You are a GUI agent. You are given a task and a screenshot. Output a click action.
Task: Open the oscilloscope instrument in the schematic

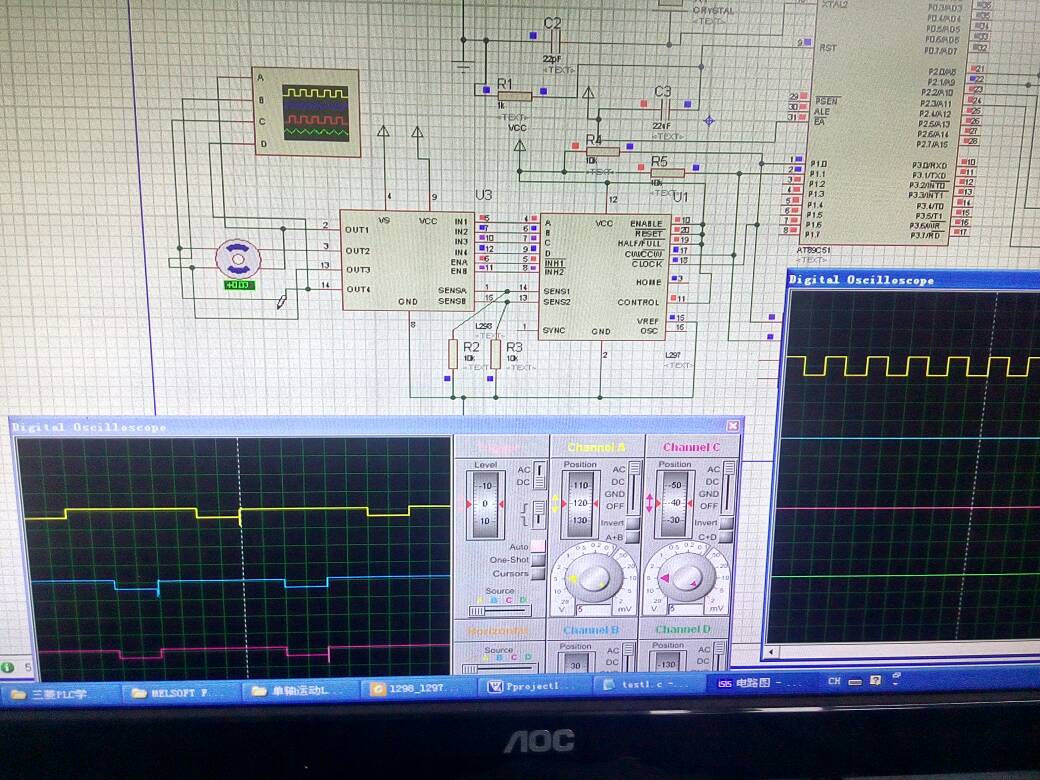tap(306, 113)
